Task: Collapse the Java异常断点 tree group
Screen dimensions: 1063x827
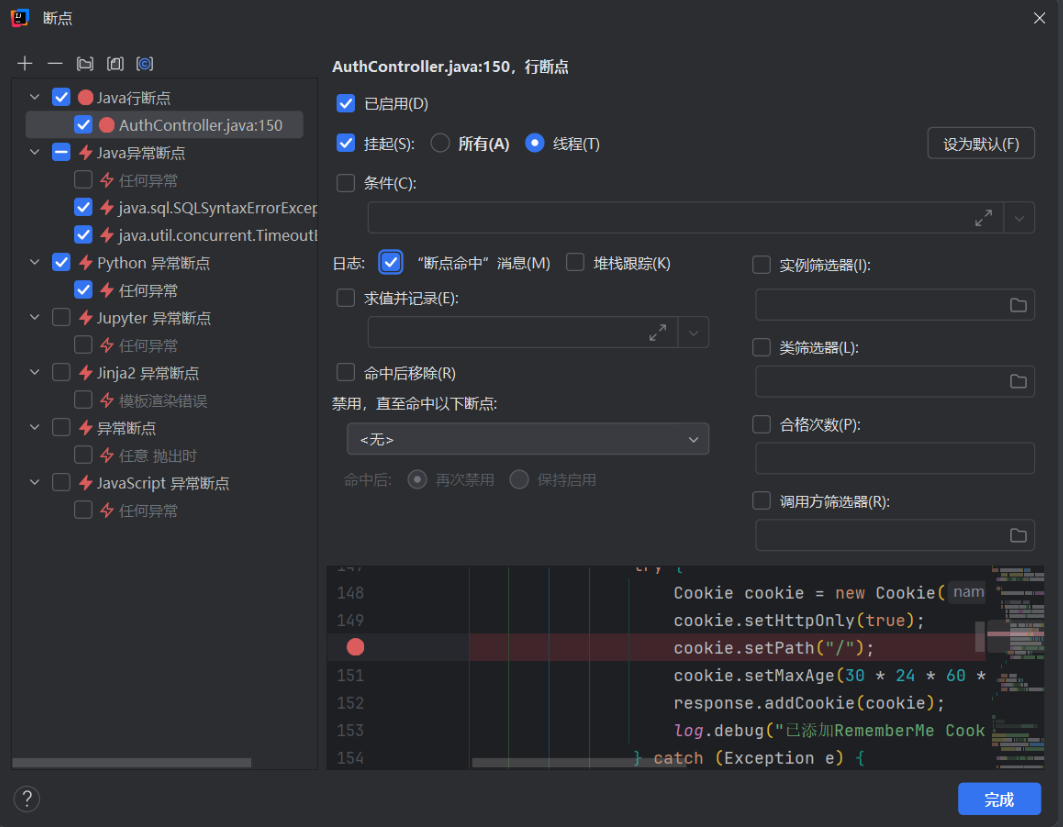Action: point(35,153)
